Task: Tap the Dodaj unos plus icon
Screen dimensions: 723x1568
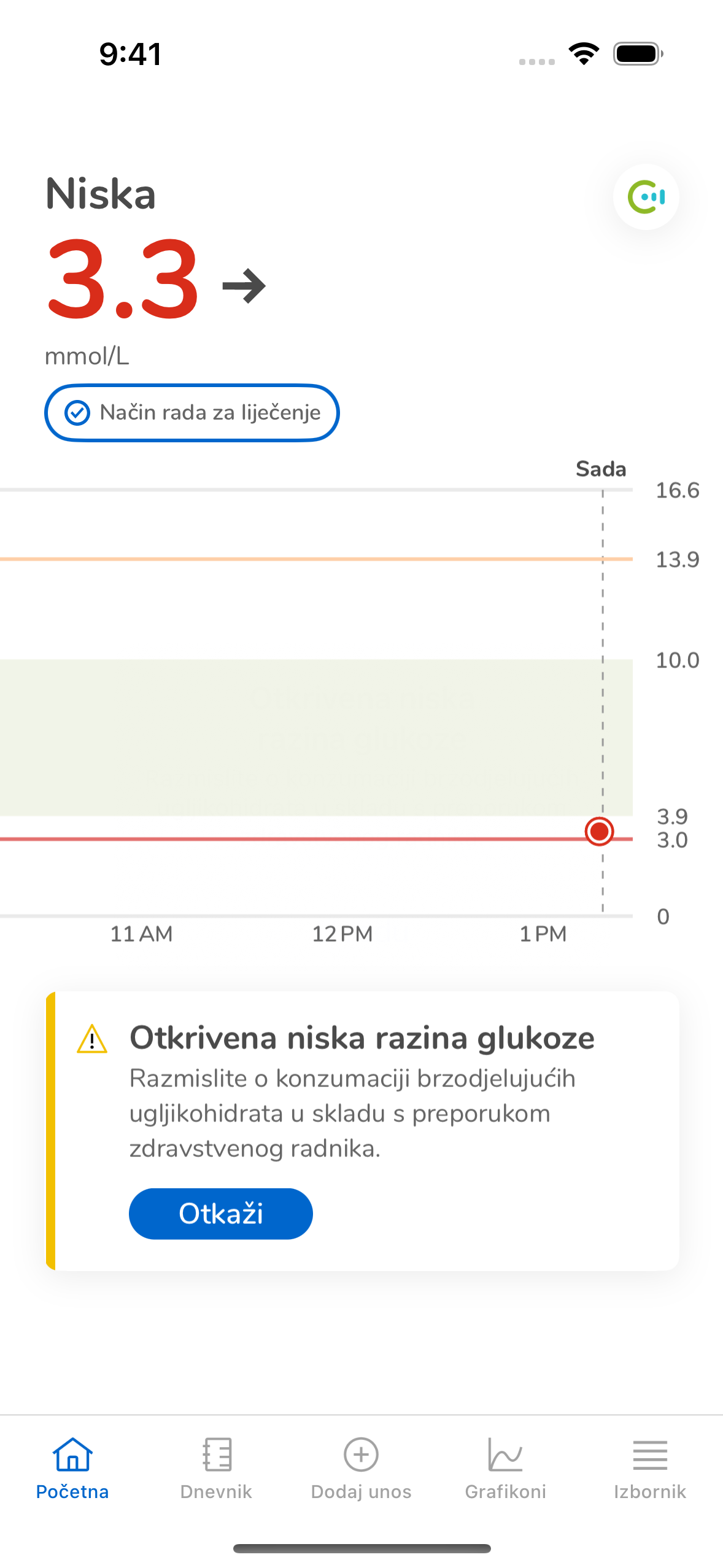Action: tap(361, 1454)
